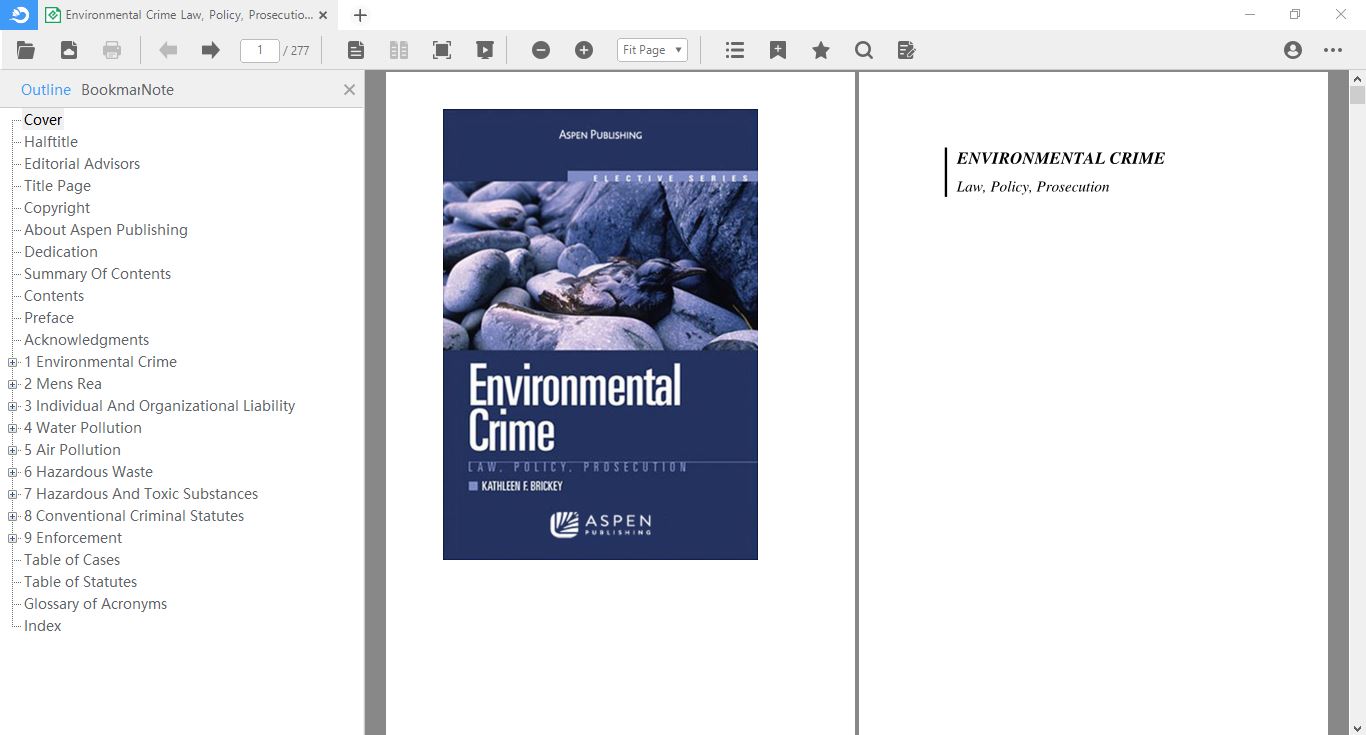
Task: Open a file with the folder icon
Action: 26,50
